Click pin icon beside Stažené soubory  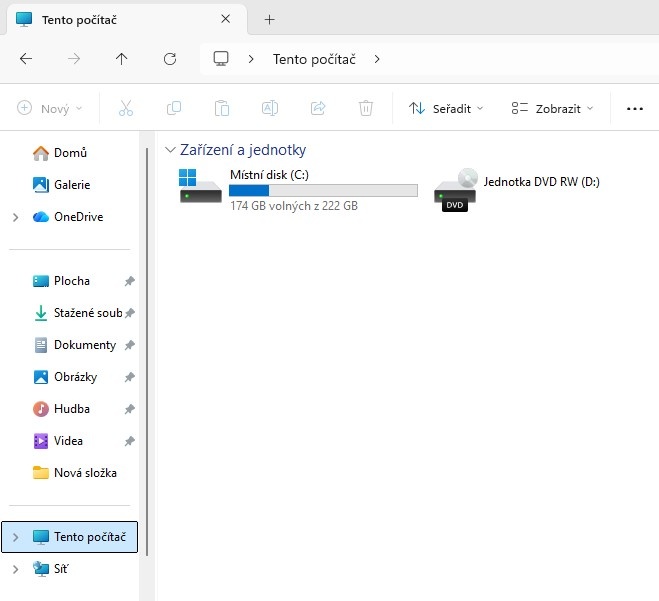(x=129, y=313)
